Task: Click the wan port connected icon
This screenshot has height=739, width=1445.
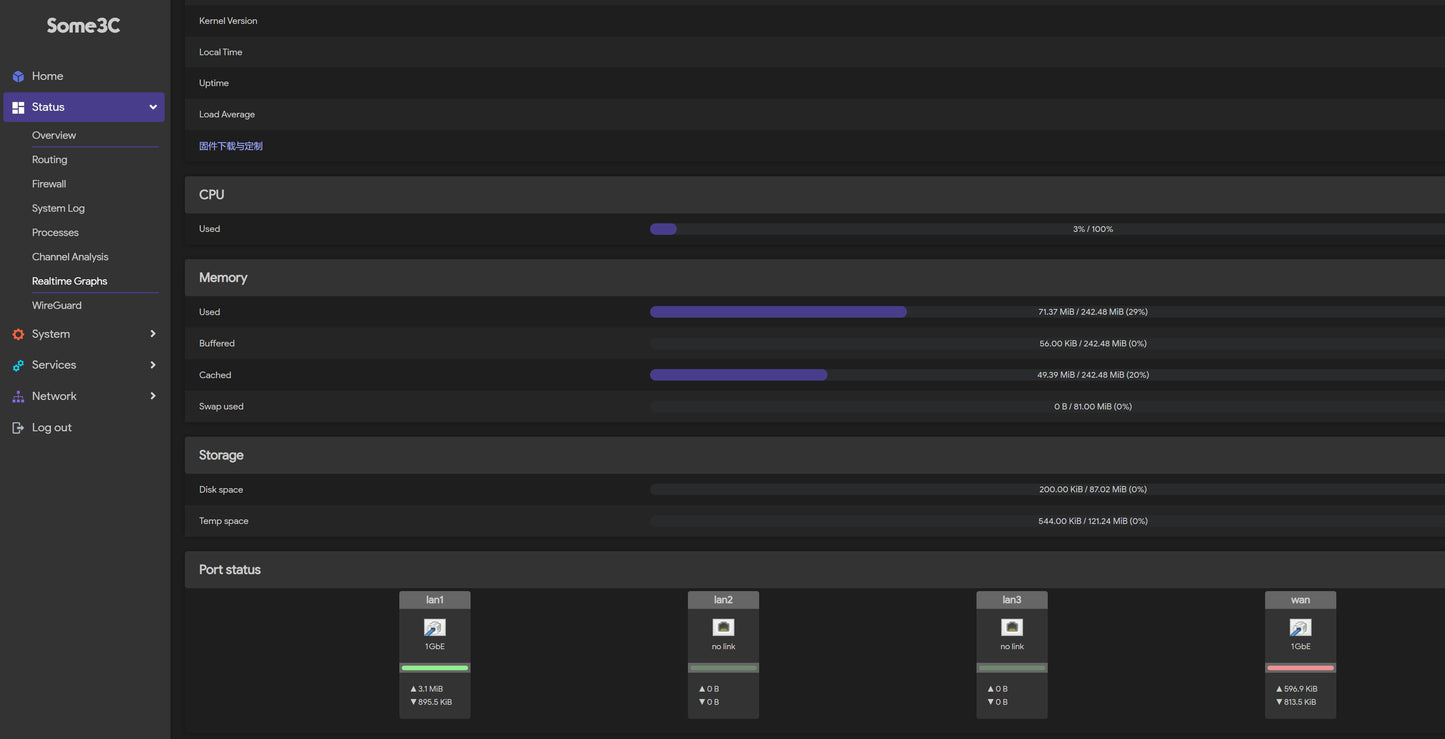Action: coord(1300,628)
